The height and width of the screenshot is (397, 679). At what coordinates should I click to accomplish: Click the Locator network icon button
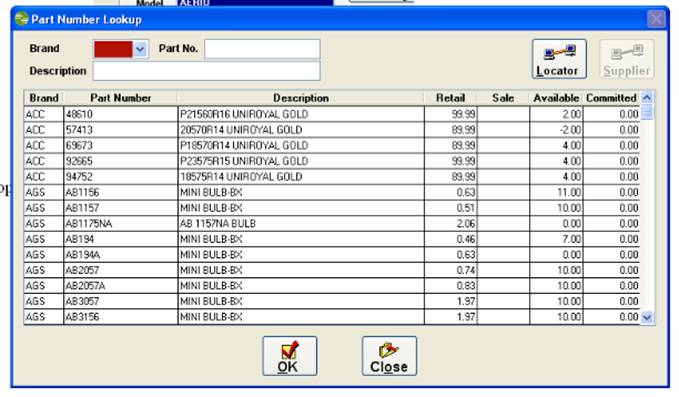(x=559, y=59)
